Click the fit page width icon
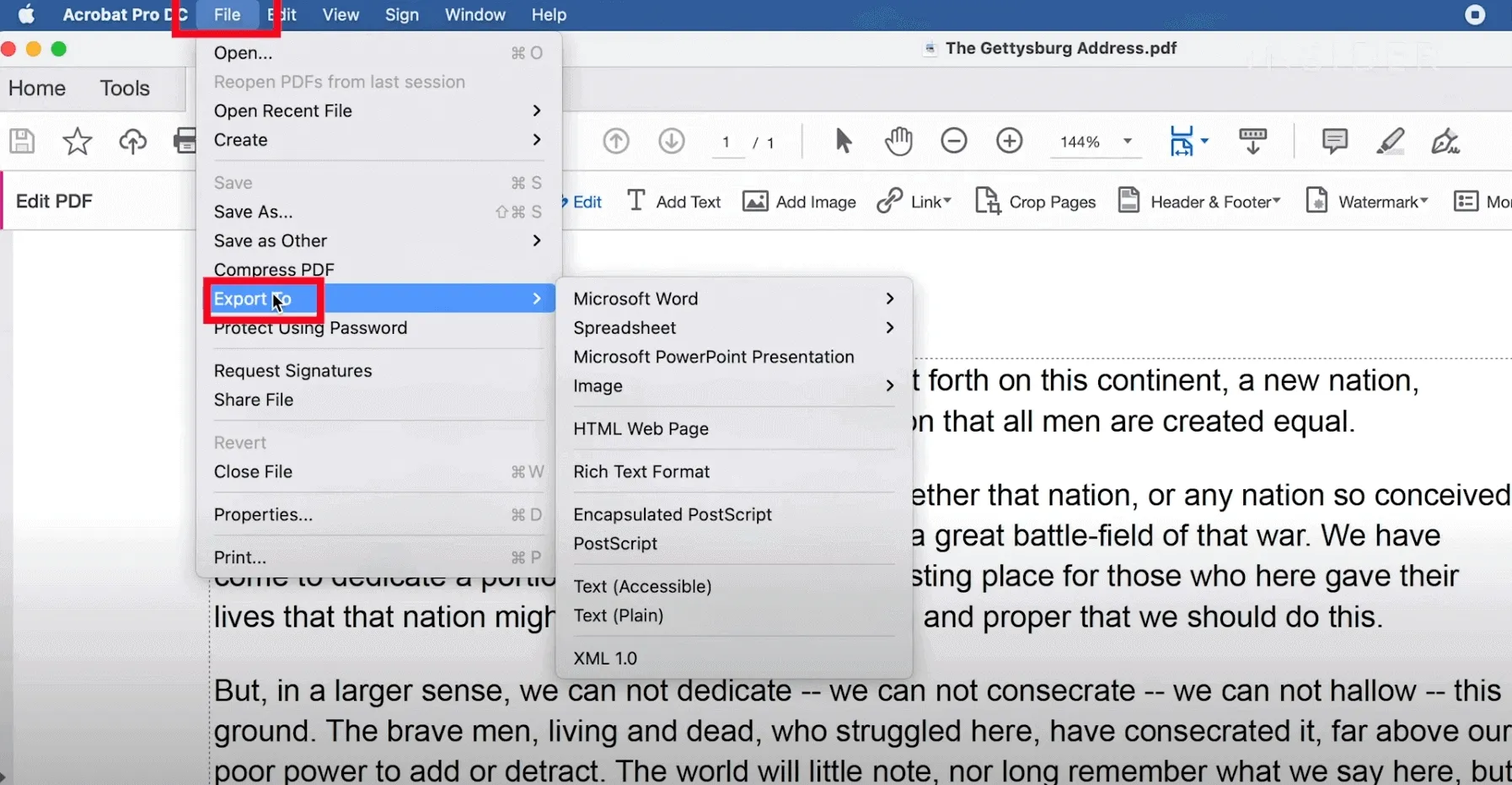This screenshot has width=1512, height=785. click(x=1182, y=141)
